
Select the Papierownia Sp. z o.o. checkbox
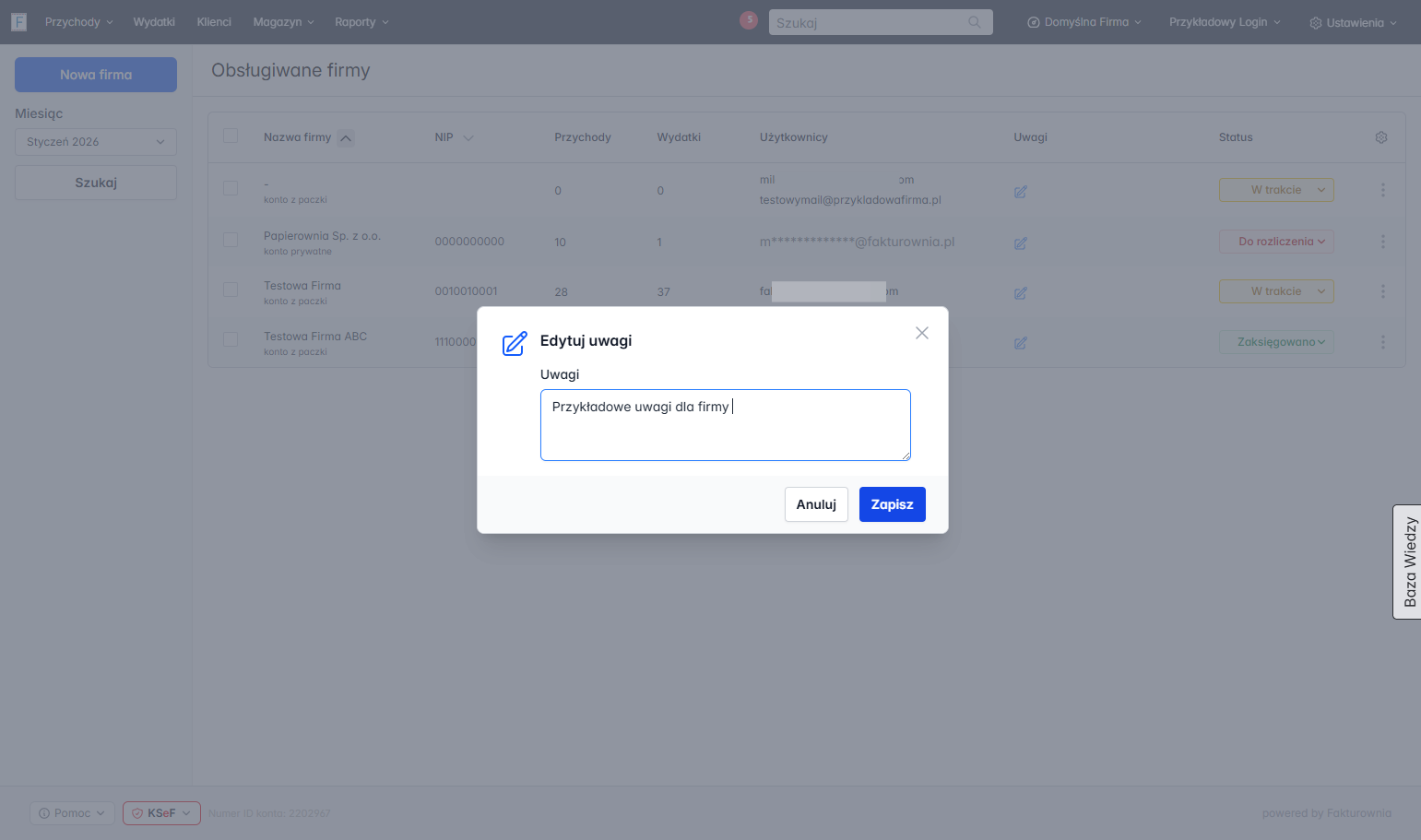coord(231,240)
